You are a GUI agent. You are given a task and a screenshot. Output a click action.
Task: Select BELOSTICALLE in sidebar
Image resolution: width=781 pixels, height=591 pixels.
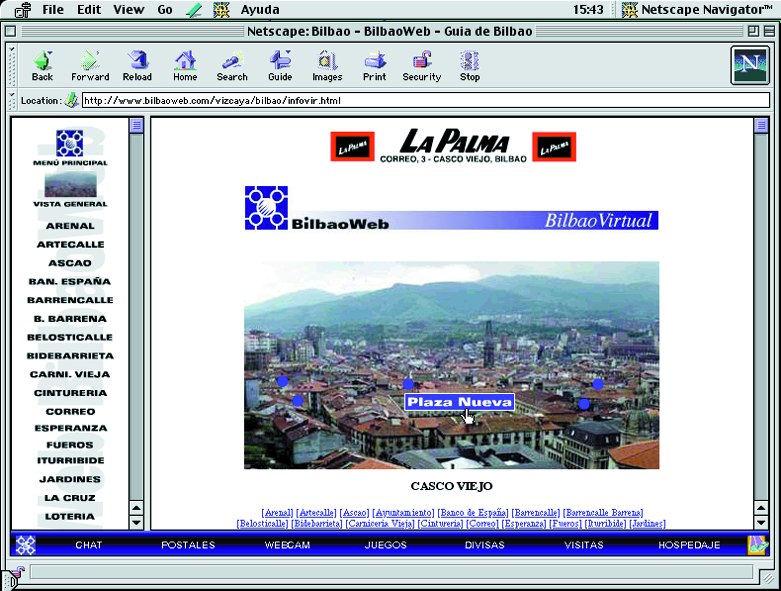click(x=70, y=338)
